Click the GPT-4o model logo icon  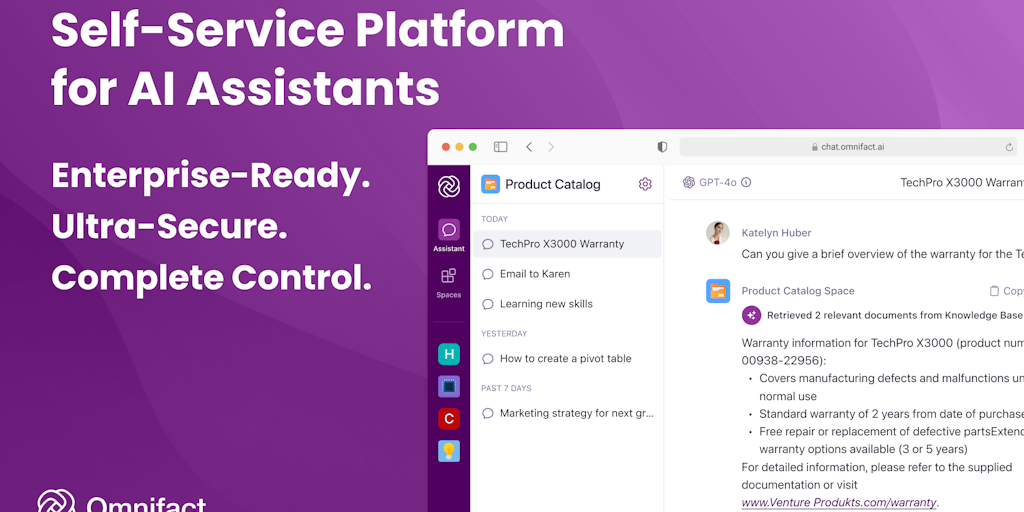point(688,182)
